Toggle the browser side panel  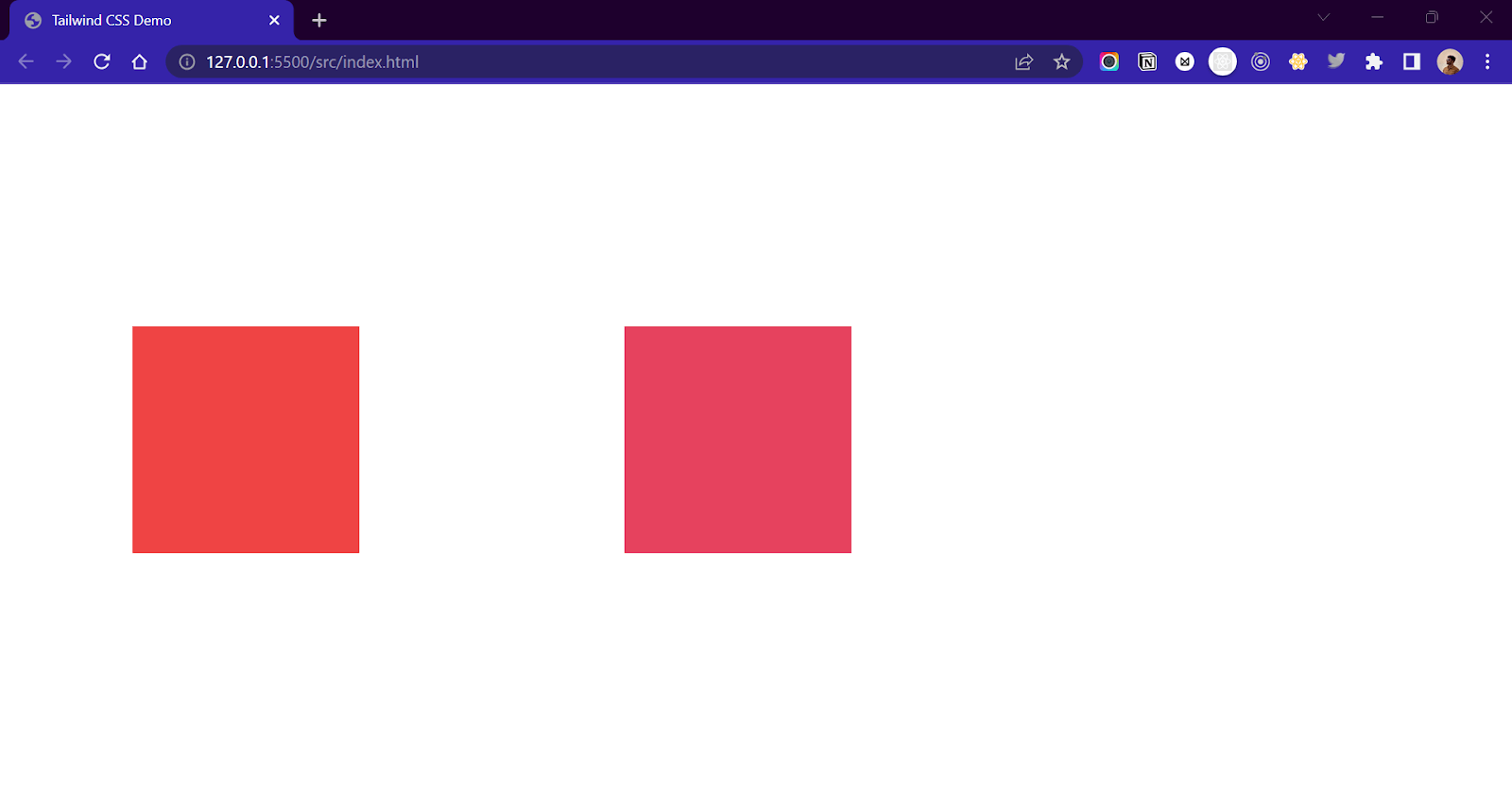pos(1412,61)
